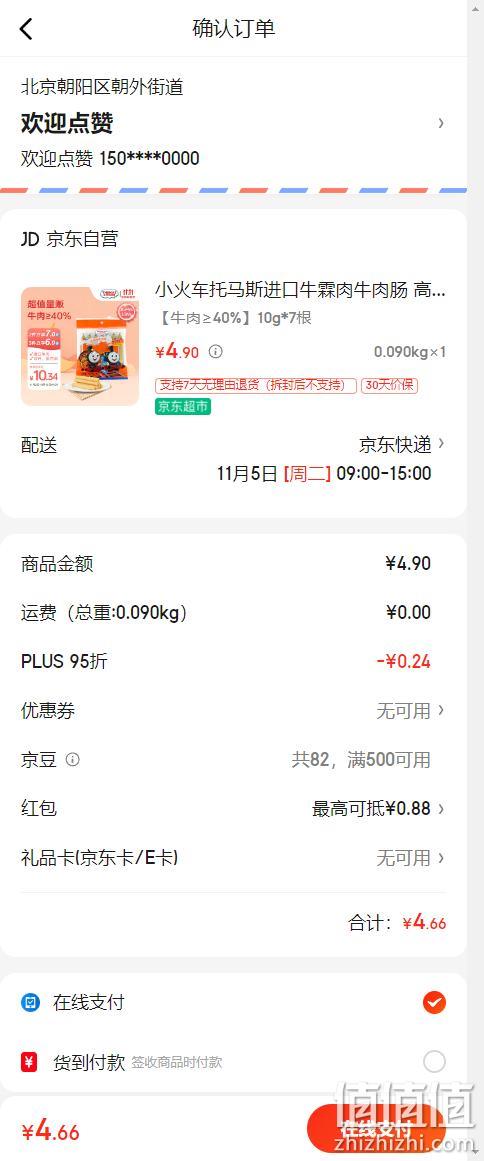Click the orange 在线支付 submit button
Image resolution: width=484 pixels, height=1161 pixels.
pyautogui.click(x=376, y=1131)
